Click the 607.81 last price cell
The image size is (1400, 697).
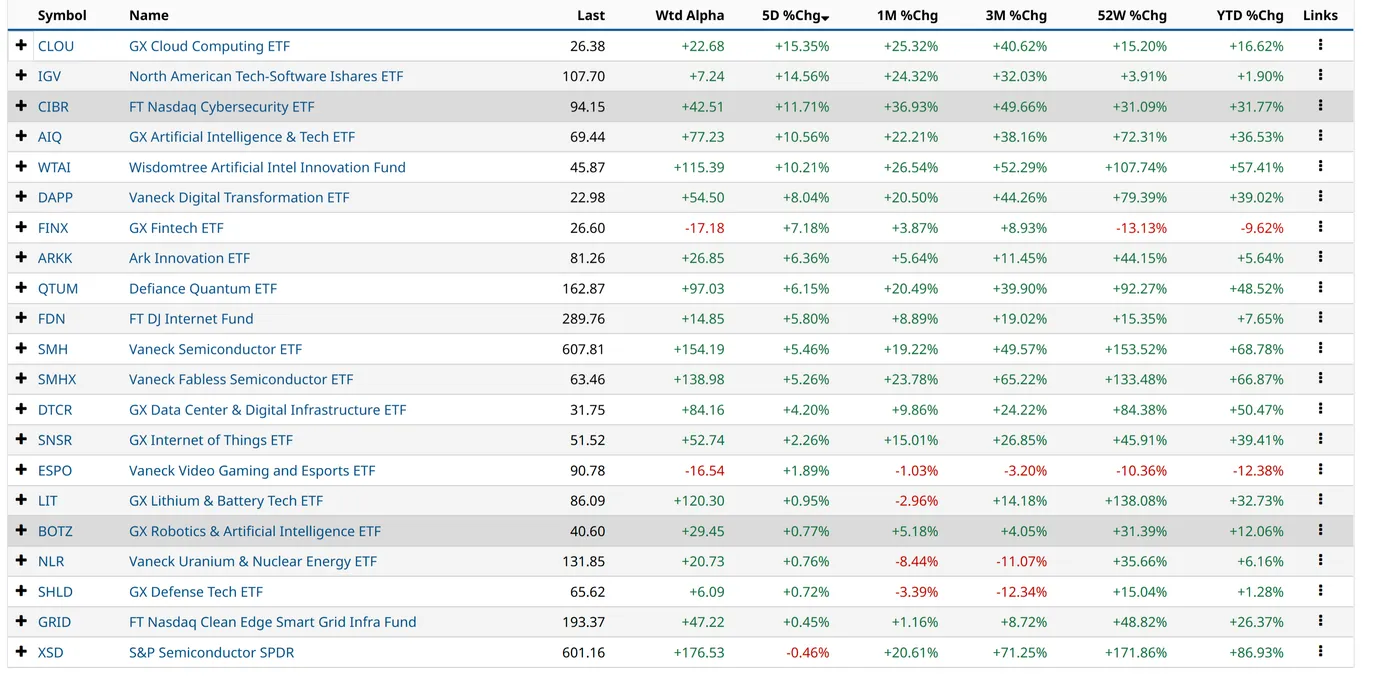pyautogui.click(x=584, y=349)
